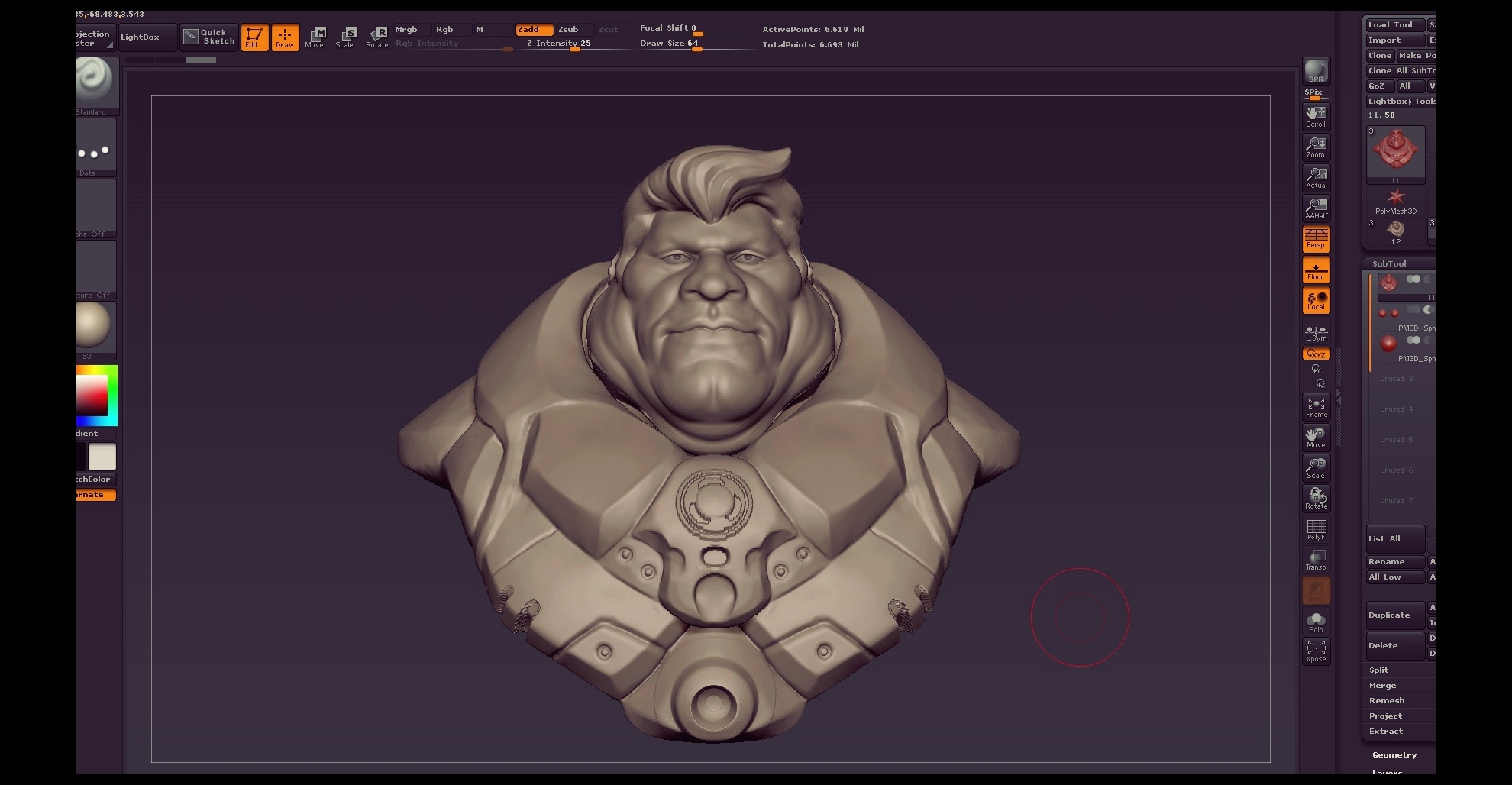Enable Zadd sculpt mode
1512x785 pixels.
coord(534,29)
